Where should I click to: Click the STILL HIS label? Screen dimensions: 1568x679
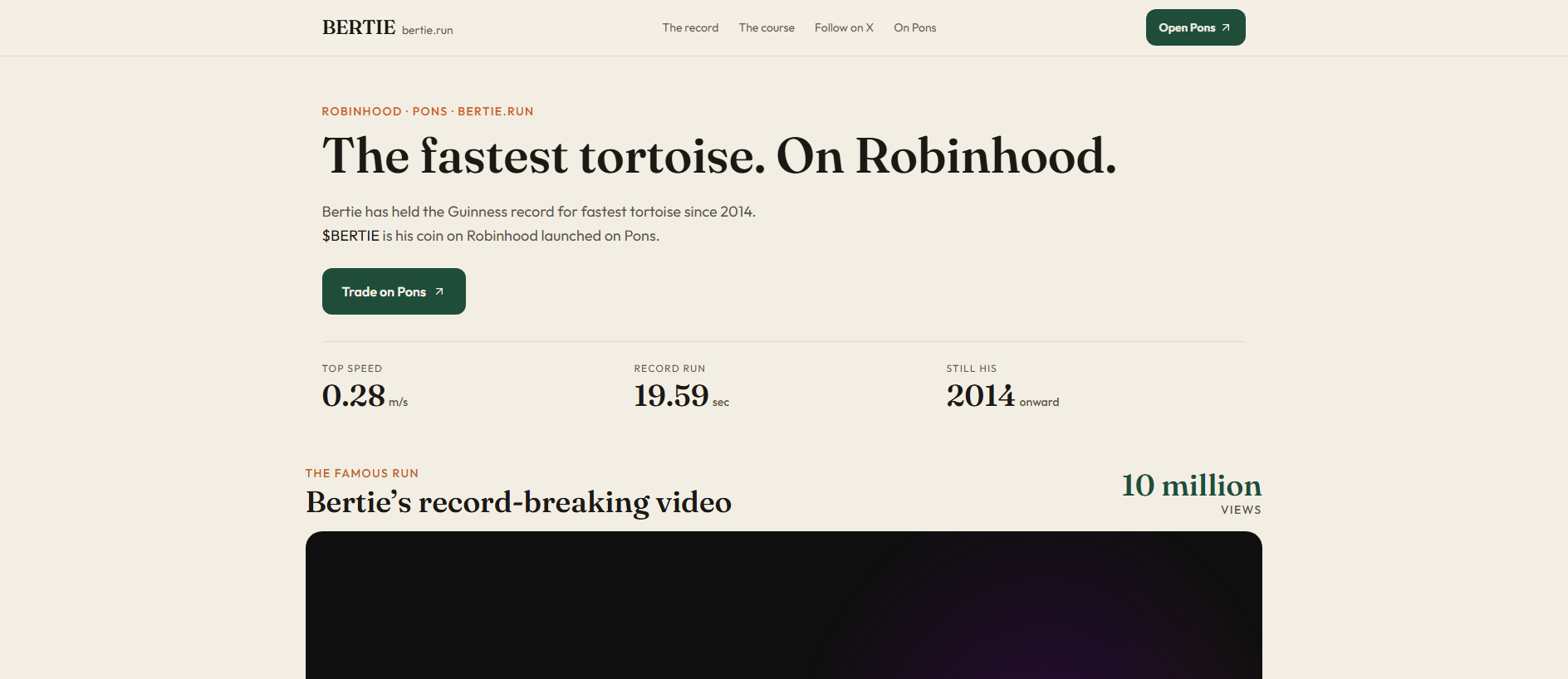972,369
